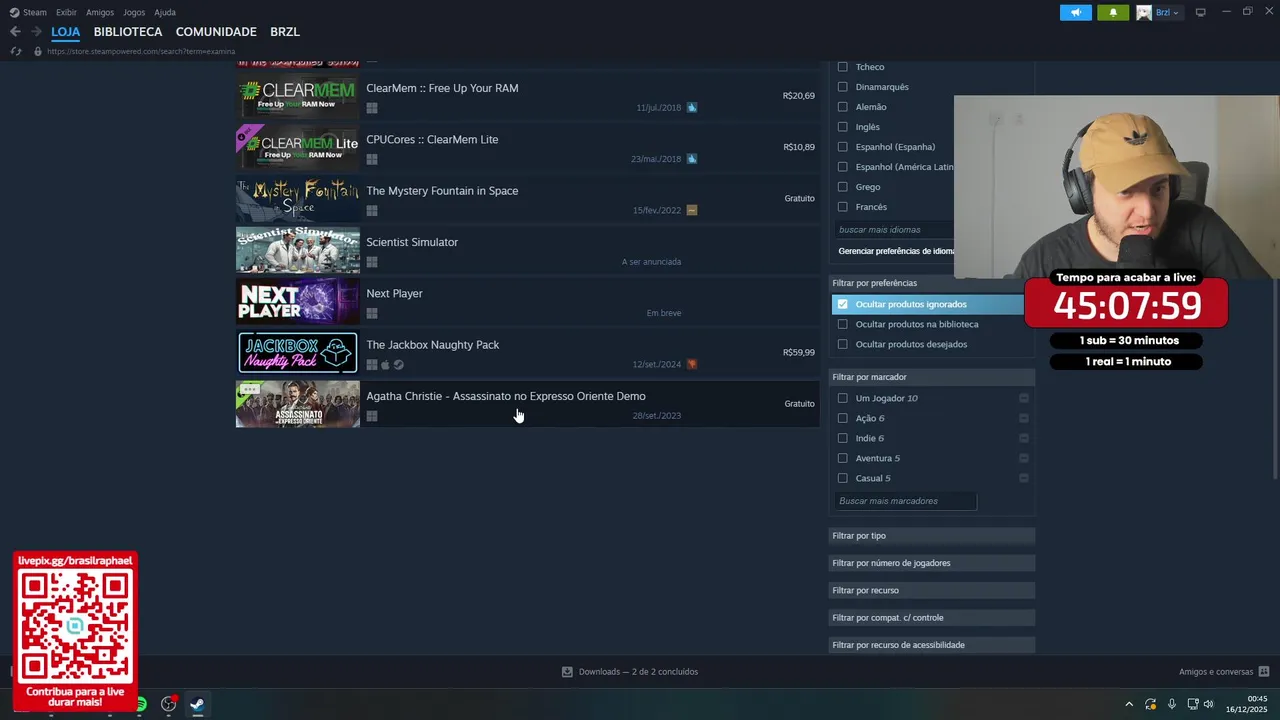Tick the Grego language checkbox
The width and height of the screenshot is (1280, 720).
(x=842, y=187)
